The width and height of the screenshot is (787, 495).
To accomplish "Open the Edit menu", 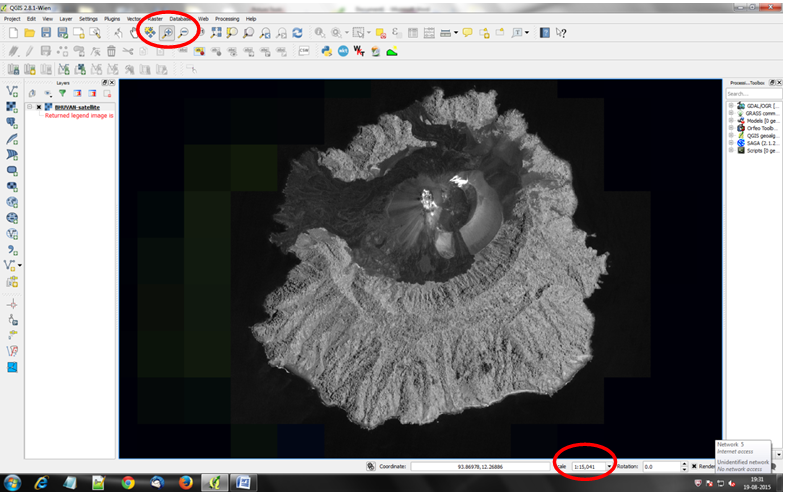I will [x=31, y=19].
